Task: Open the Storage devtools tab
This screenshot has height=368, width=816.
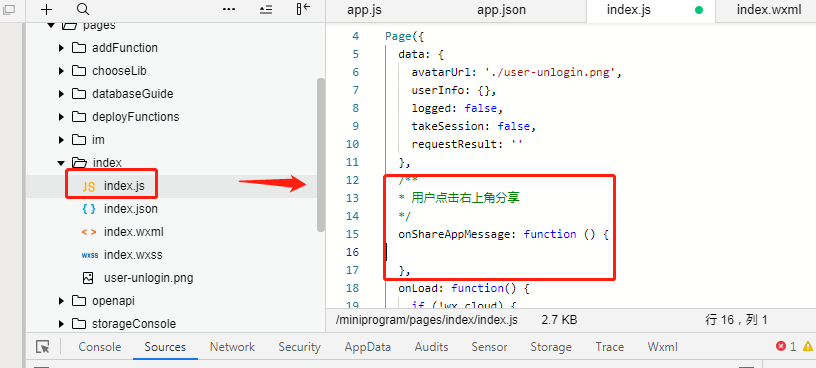Action: tap(551, 347)
